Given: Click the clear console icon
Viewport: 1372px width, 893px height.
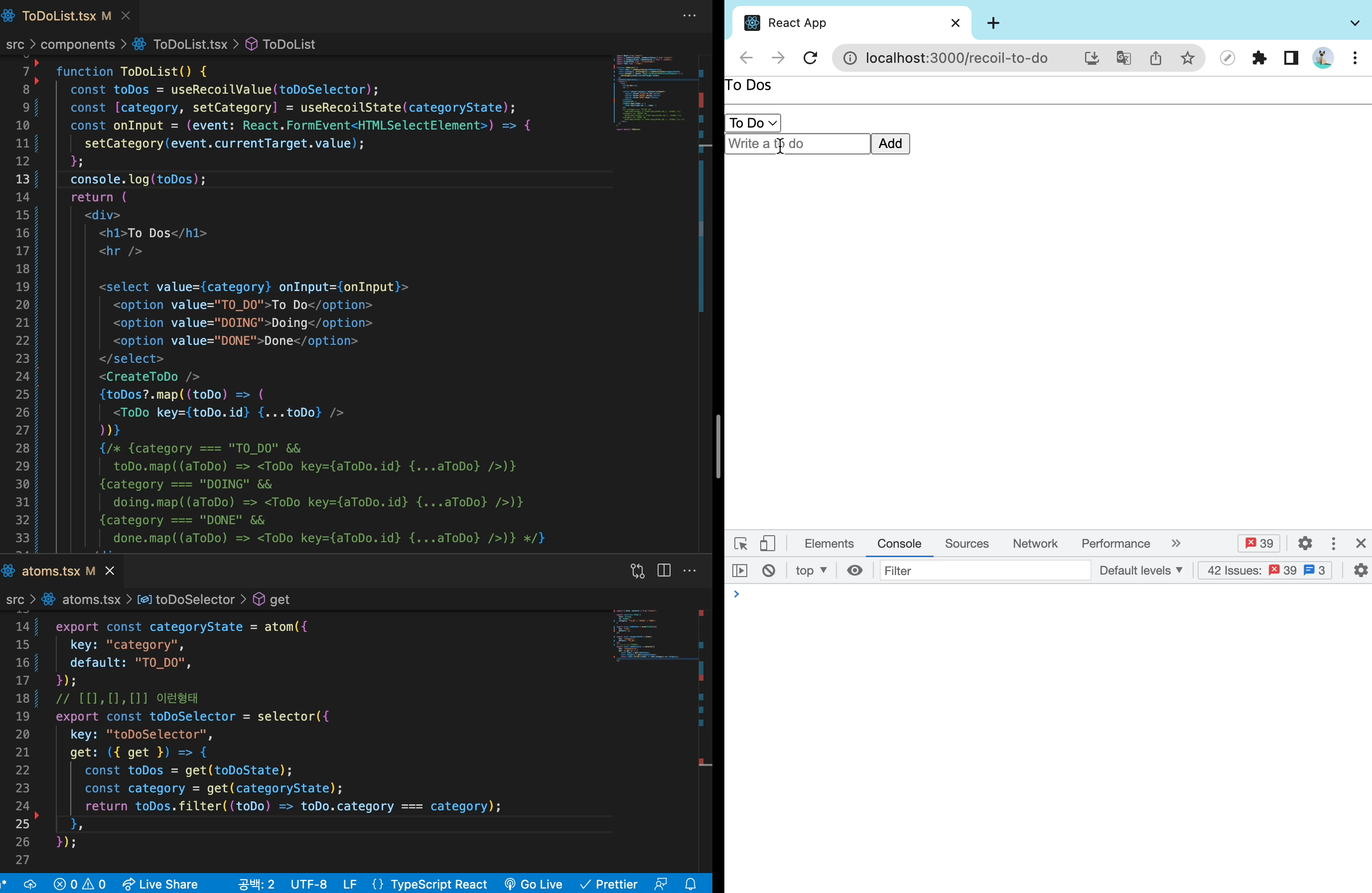Looking at the screenshot, I should pos(768,571).
